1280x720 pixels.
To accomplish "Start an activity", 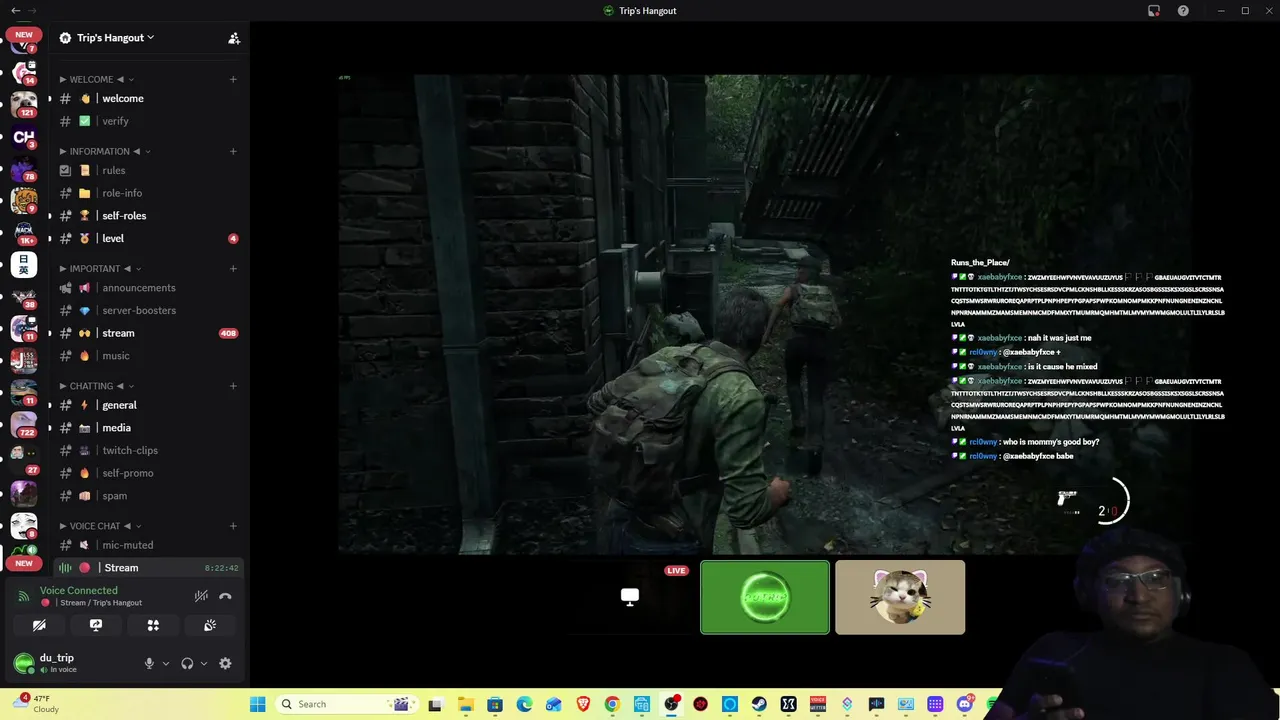I will pos(153,625).
